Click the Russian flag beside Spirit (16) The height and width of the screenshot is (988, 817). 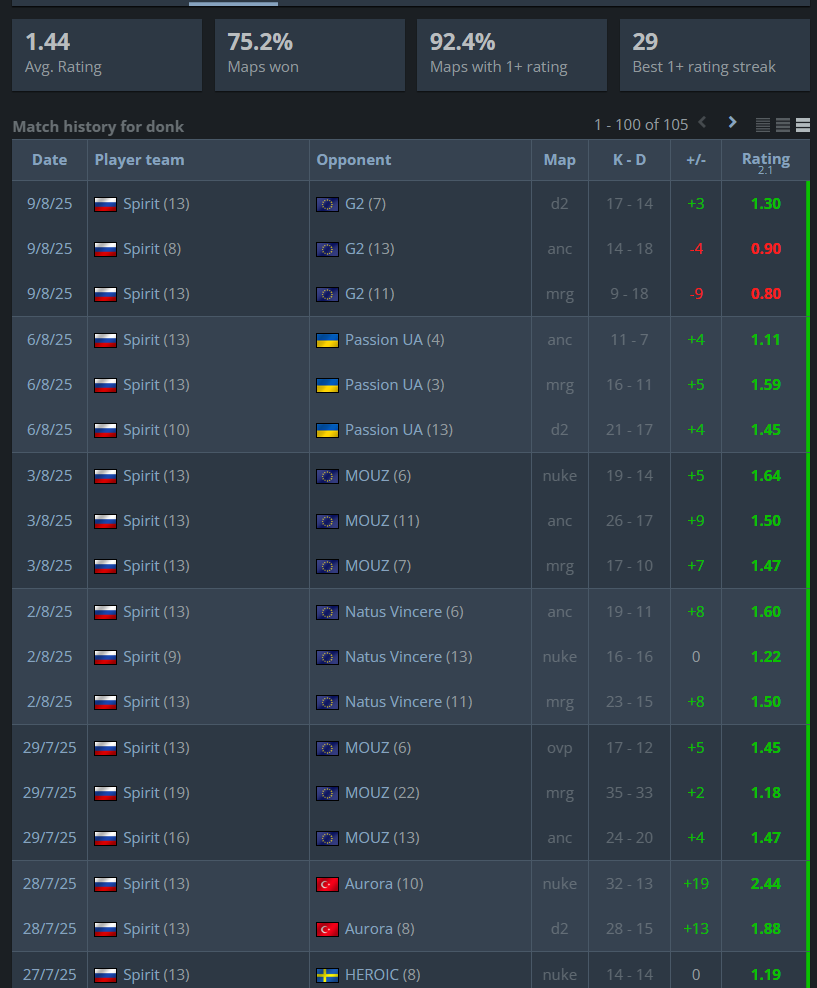coord(105,839)
